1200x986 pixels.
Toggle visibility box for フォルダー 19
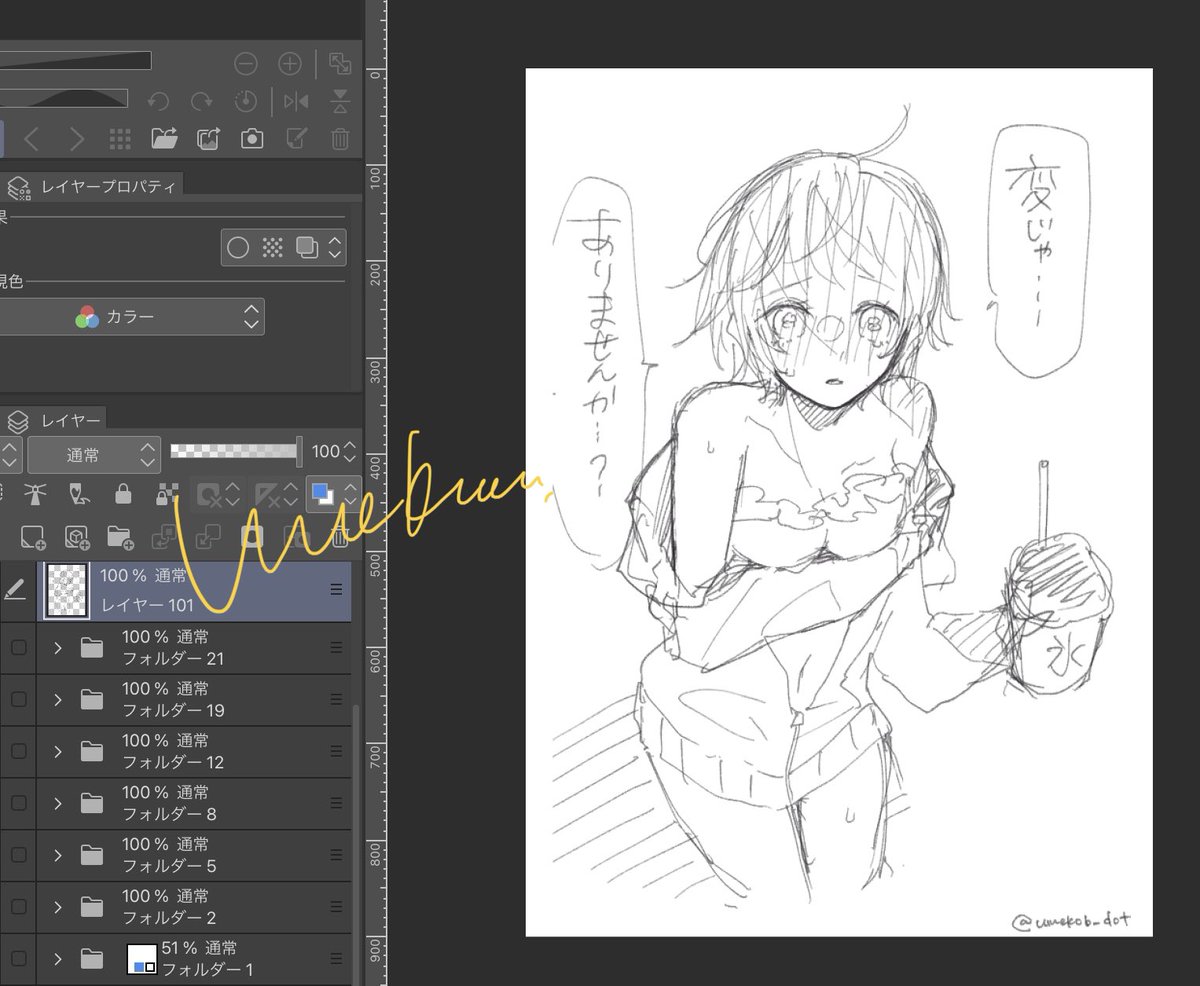coord(18,700)
